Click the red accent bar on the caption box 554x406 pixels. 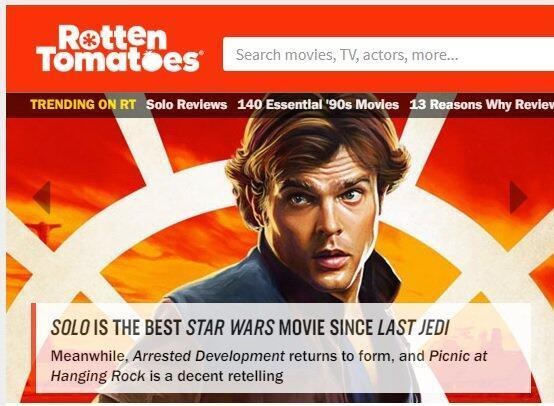click(33, 348)
